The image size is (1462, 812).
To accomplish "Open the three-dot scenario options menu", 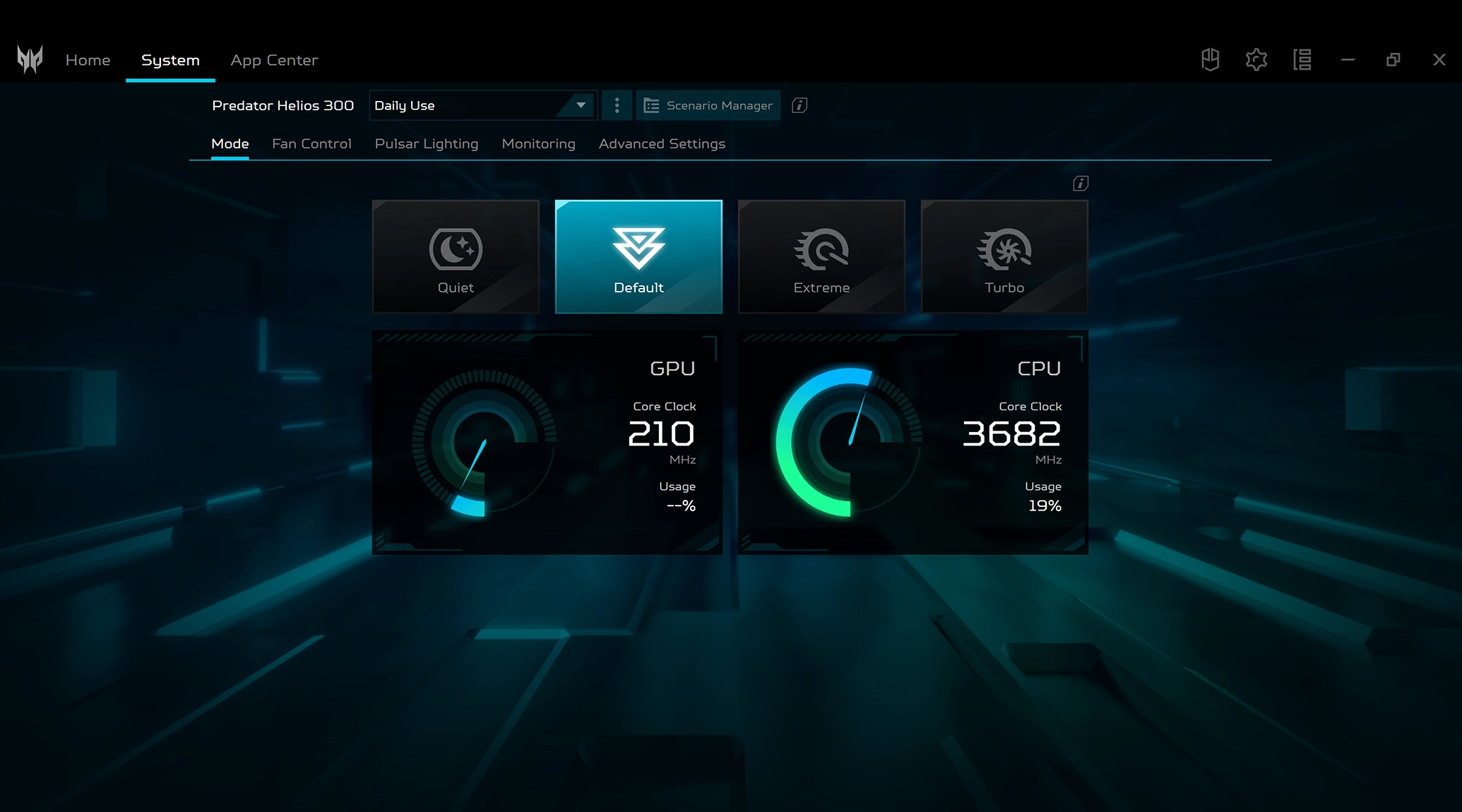I will pyautogui.click(x=617, y=105).
